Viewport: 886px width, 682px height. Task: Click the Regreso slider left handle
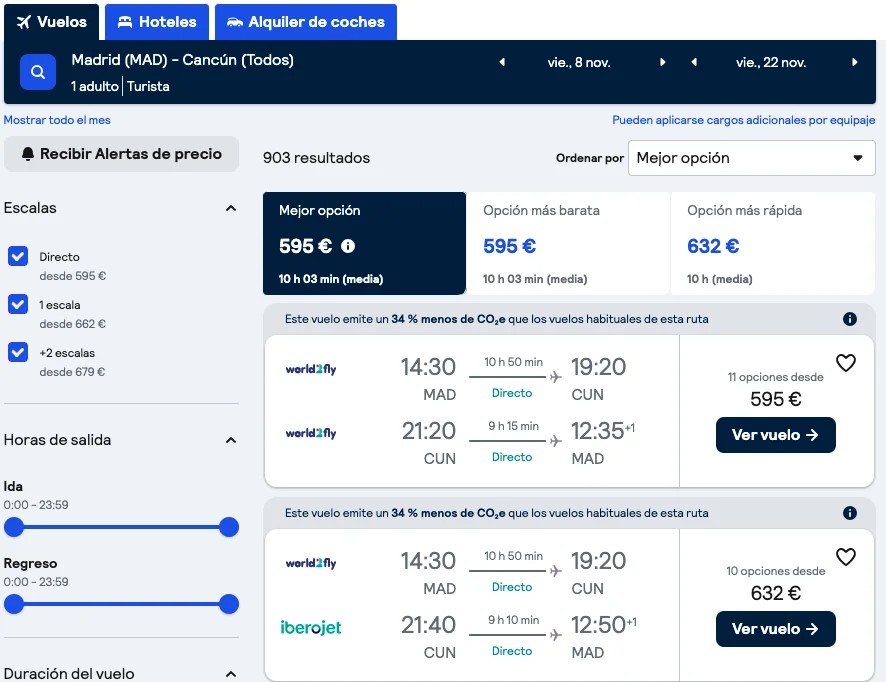click(14, 604)
